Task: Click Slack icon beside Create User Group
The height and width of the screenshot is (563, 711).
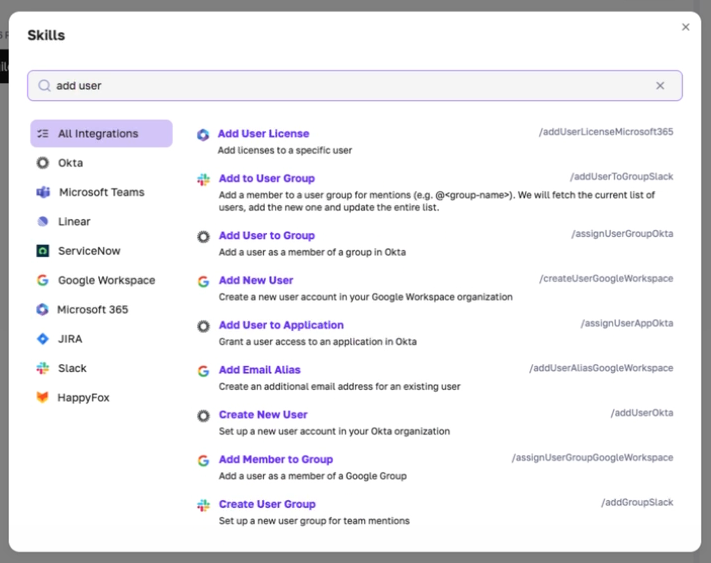Action: (x=203, y=505)
